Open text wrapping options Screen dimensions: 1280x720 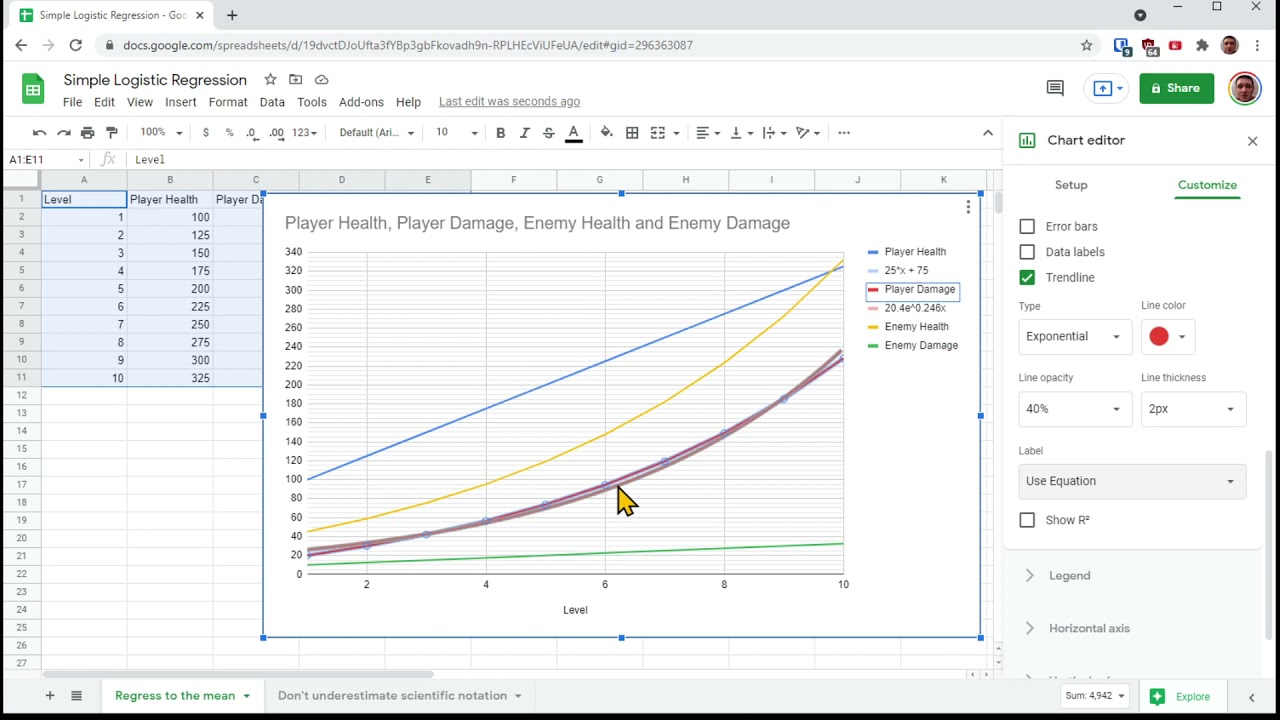775,132
